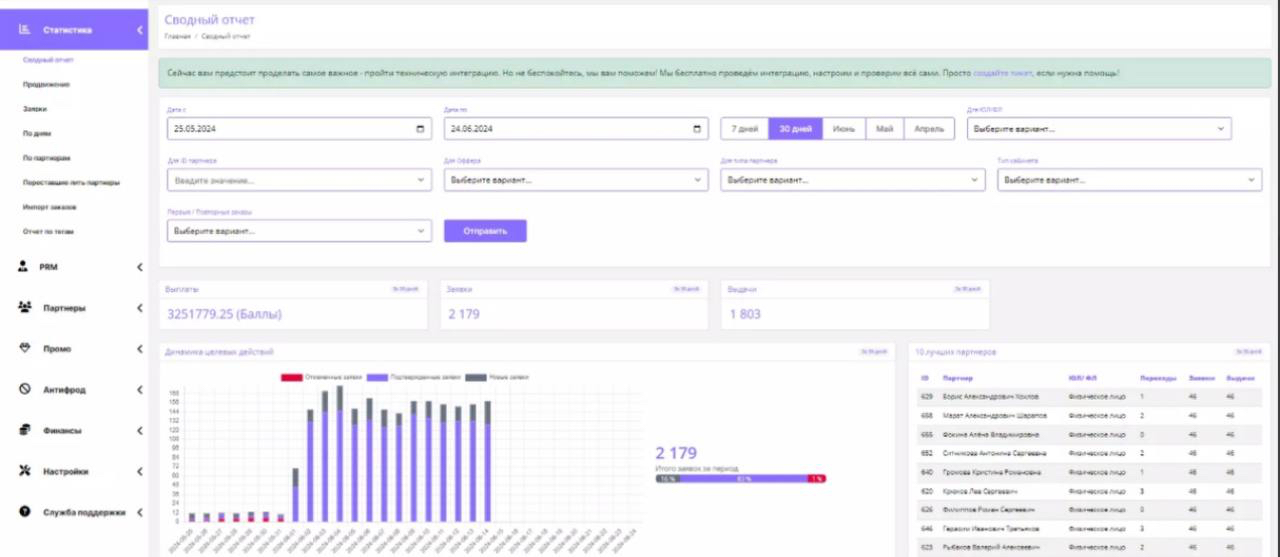Expand the PRM sidebar section
This screenshot has height=557, width=1280.
tap(140, 267)
